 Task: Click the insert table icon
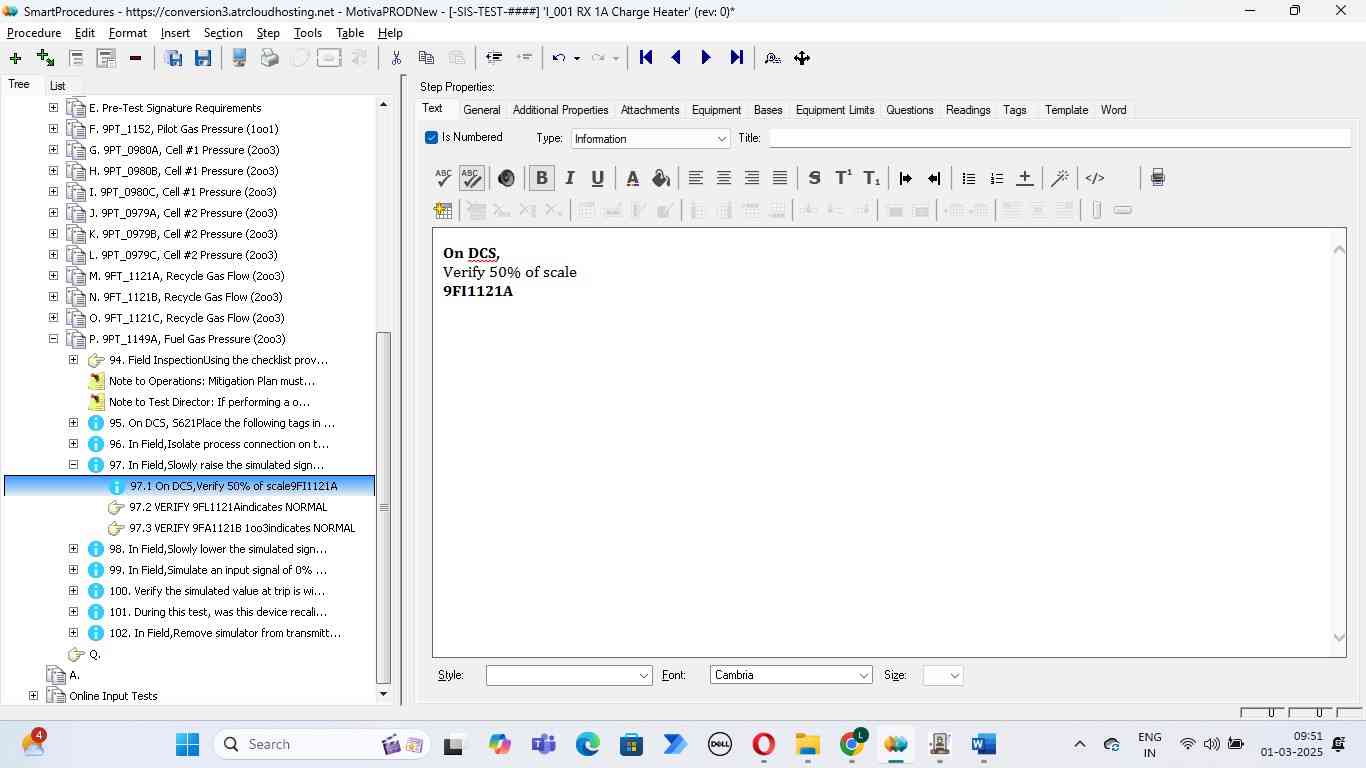click(443, 210)
